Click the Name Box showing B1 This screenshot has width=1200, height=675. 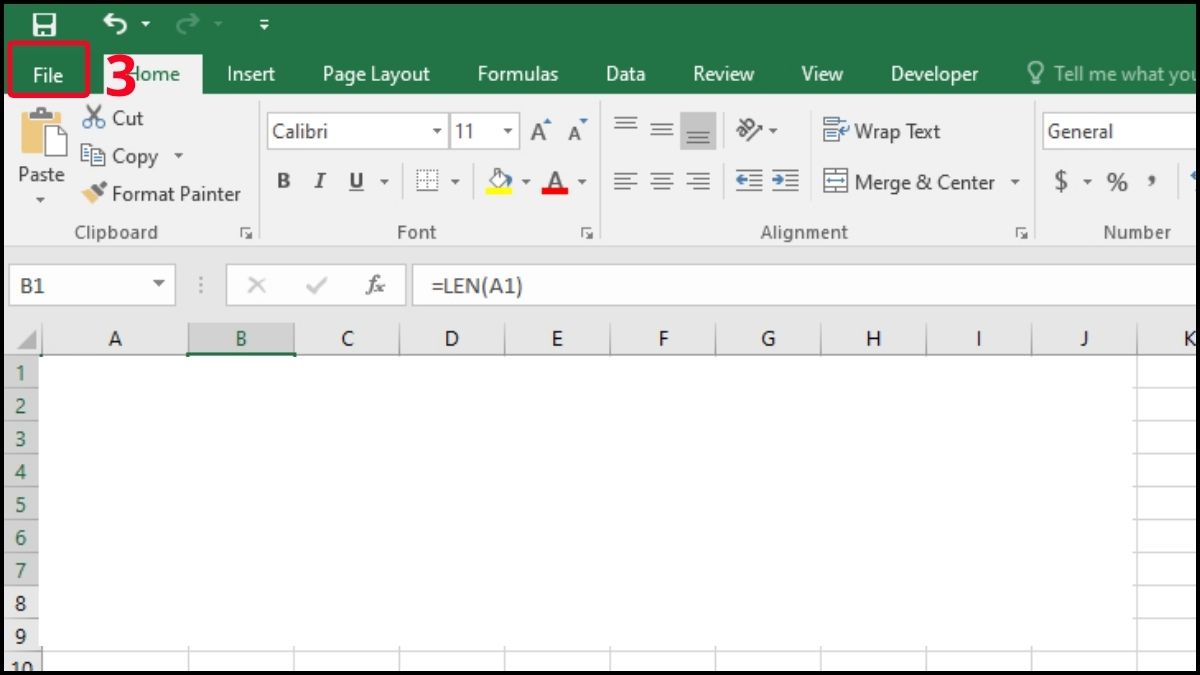click(92, 286)
